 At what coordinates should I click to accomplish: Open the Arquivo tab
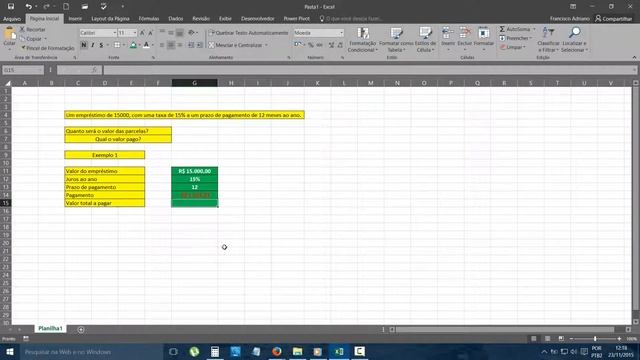click(x=12, y=19)
